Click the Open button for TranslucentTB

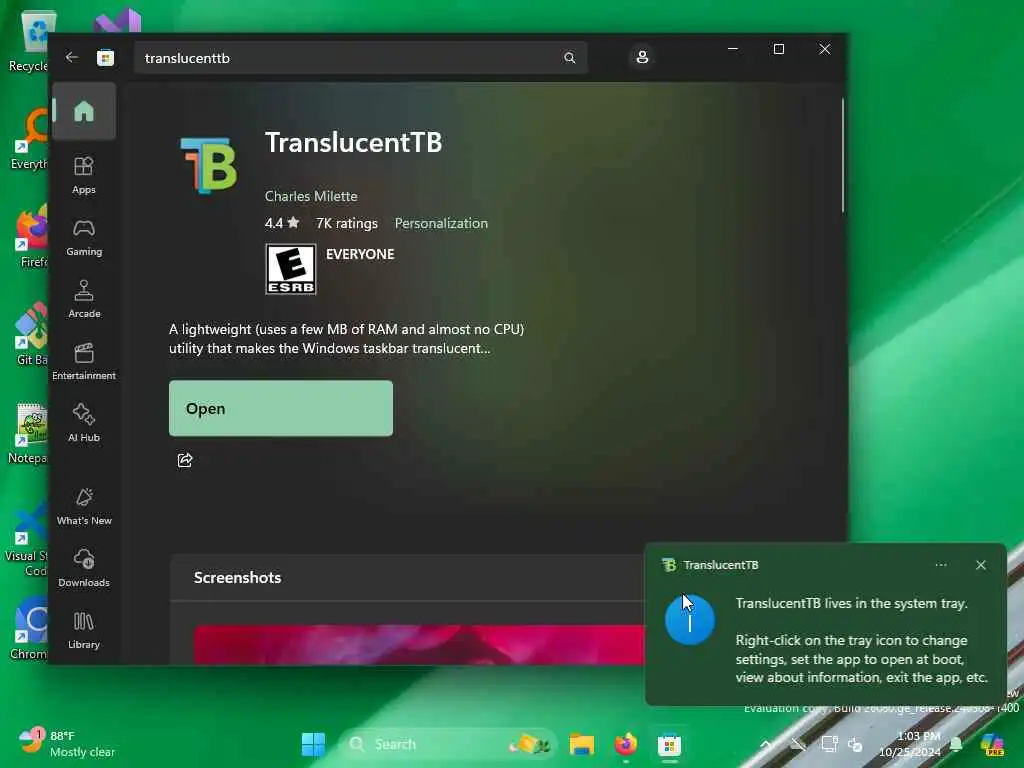[281, 408]
